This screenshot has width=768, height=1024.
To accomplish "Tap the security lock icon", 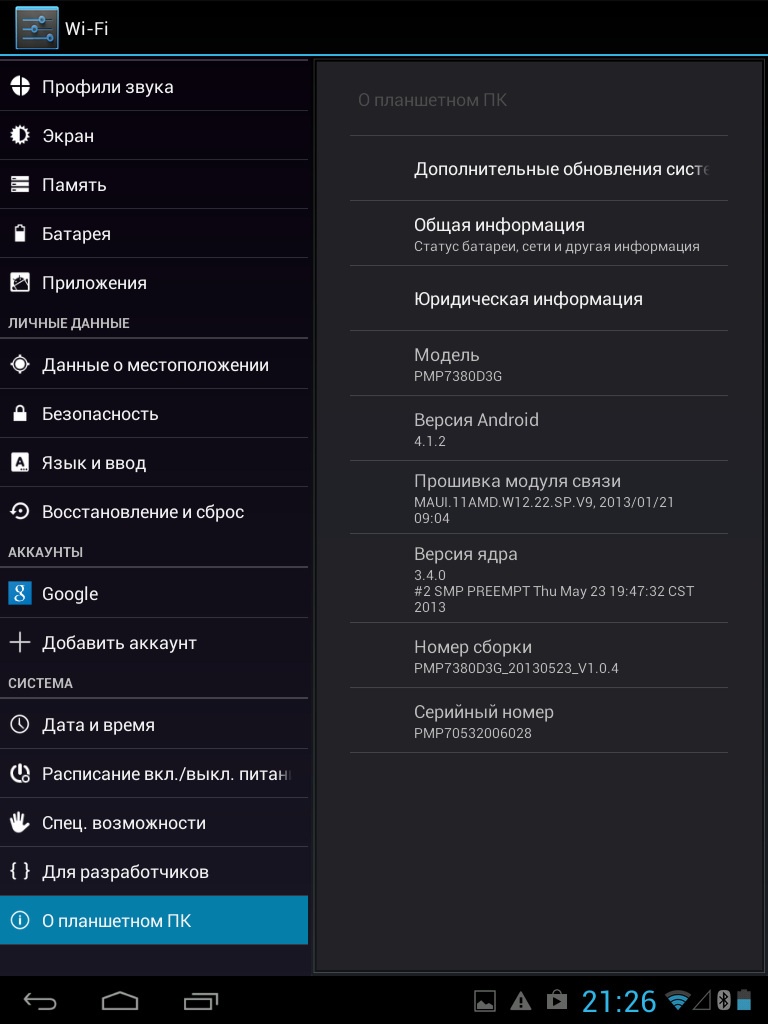I will [x=20, y=414].
